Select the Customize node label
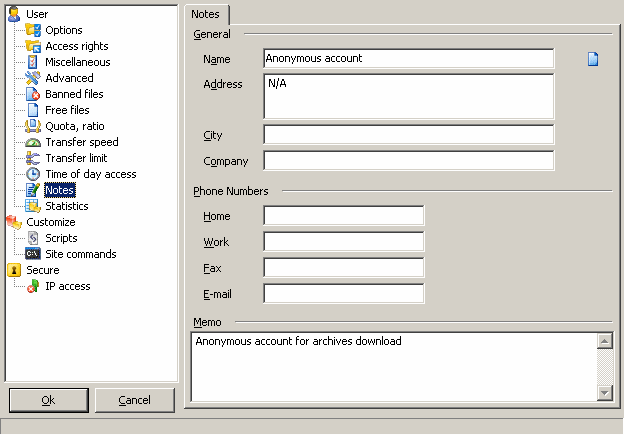This screenshot has height=435, width=624. 51,222
